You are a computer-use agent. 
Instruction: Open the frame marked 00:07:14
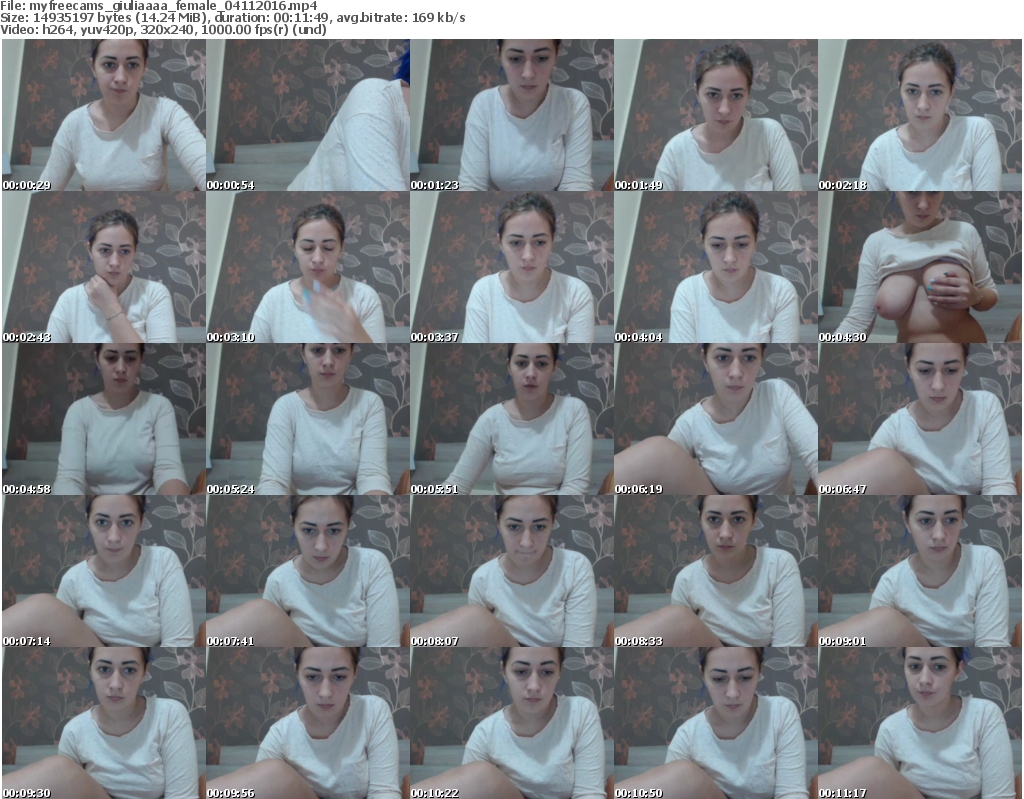tap(104, 572)
